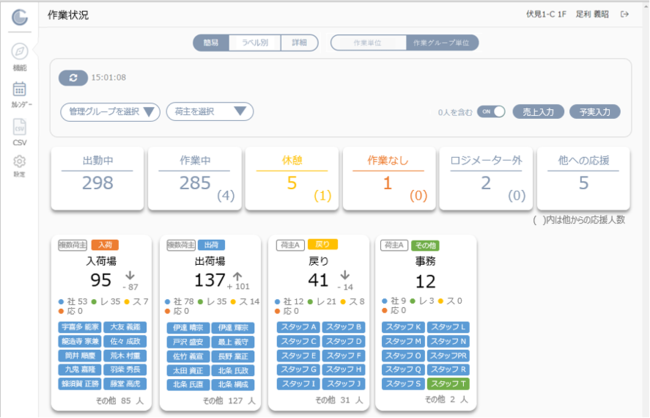Click the down arrow in the 戻り card
This screenshot has height=418, width=650.
(x=345, y=275)
